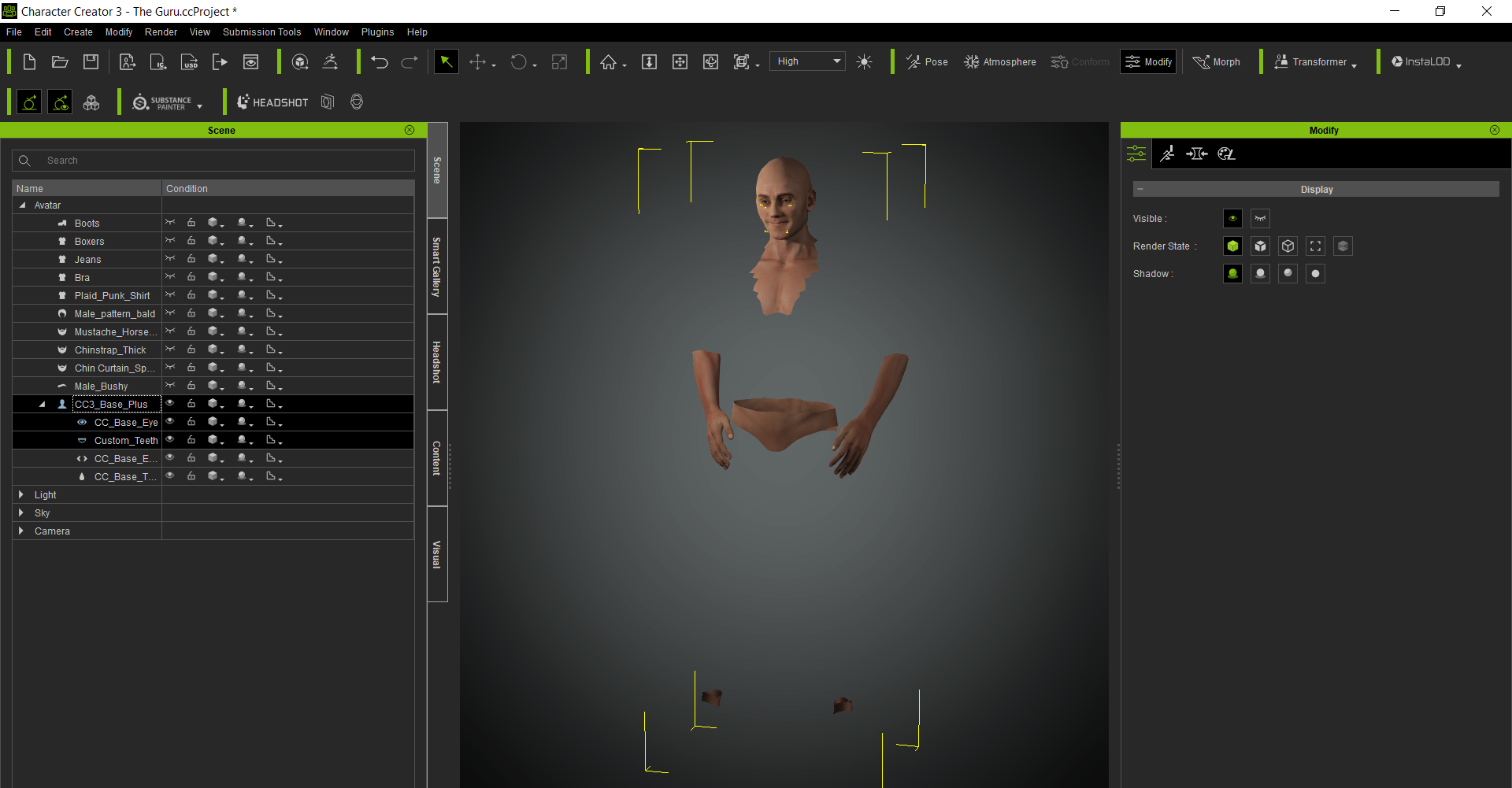Image resolution: width=1512 pixels, height=788 pixels.
Task: Close the Modify panel
Action: click(x=1495, y=130)
